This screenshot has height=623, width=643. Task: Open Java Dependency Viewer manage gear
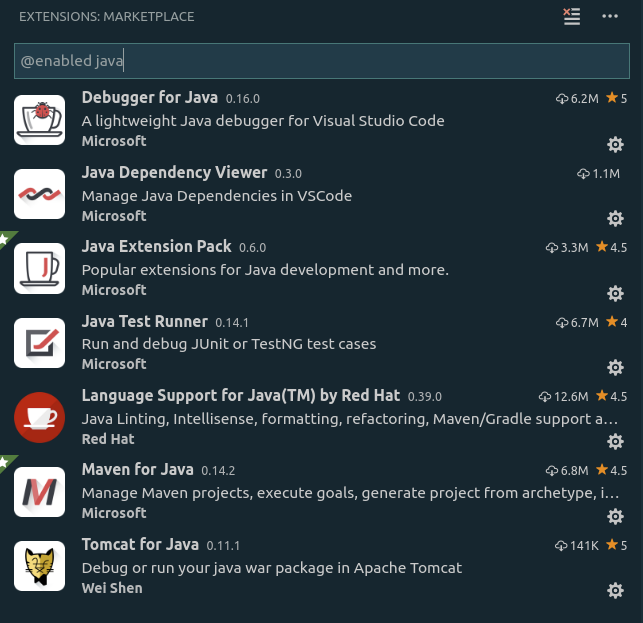coord(616,219)
